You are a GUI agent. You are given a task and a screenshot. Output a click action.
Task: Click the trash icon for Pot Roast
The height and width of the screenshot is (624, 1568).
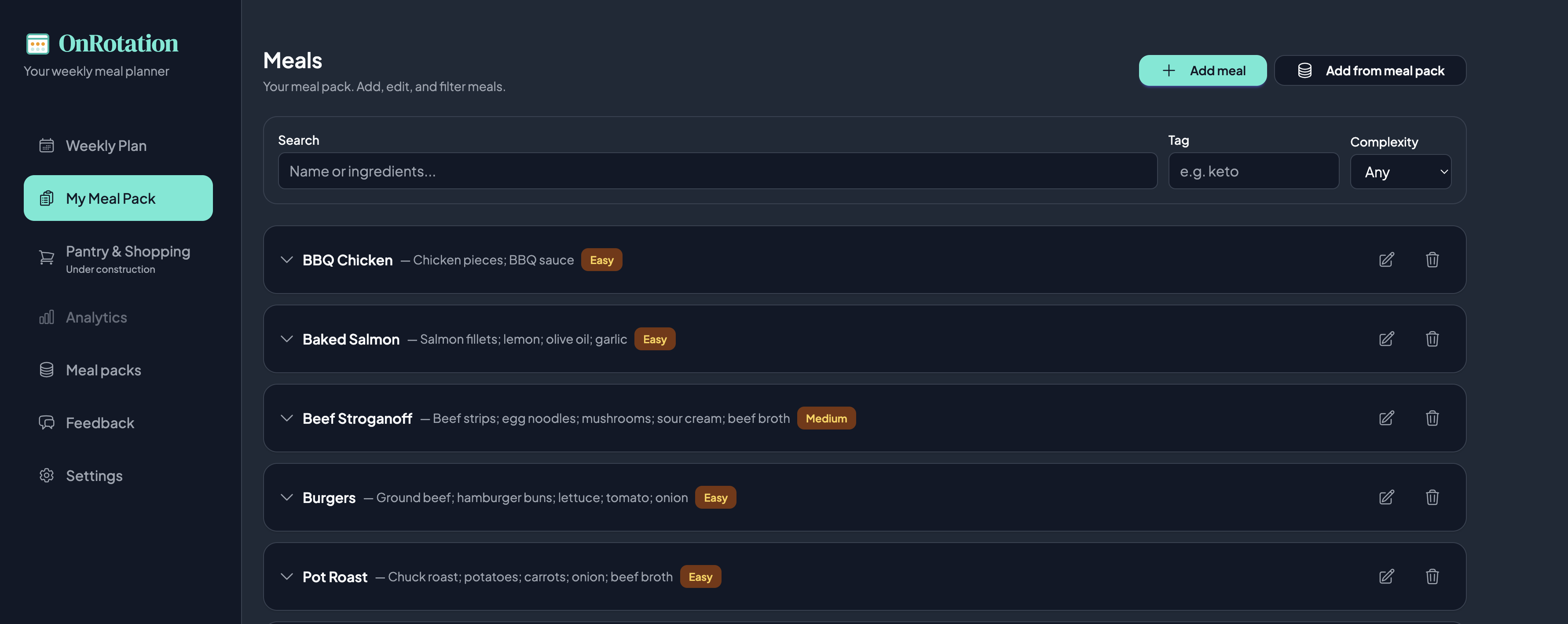tap(1432, 576)
